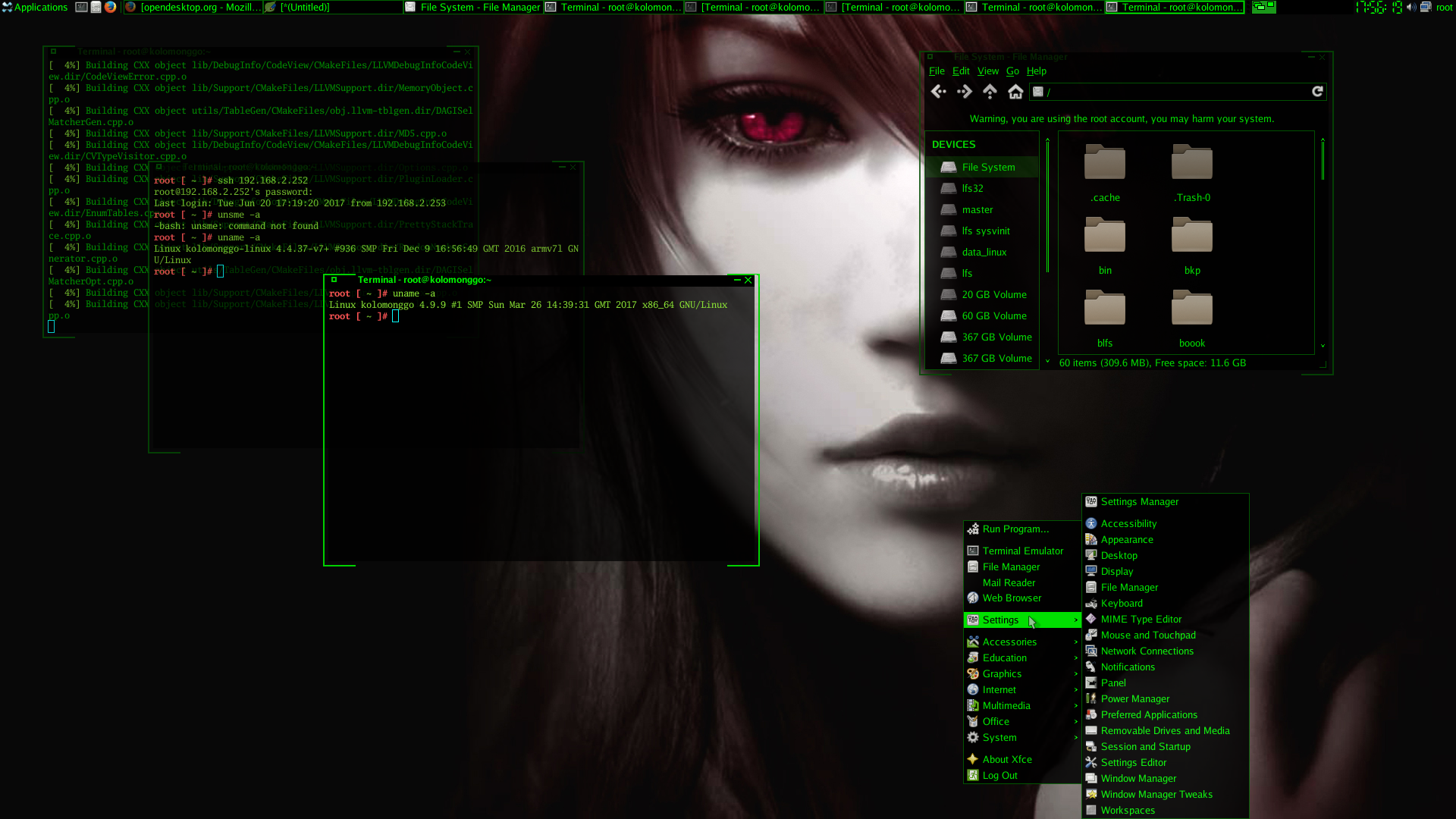Click the Terminal Emulator menu item
The height and width of the screenshot is (819, 1456).
click(1022, 550)
